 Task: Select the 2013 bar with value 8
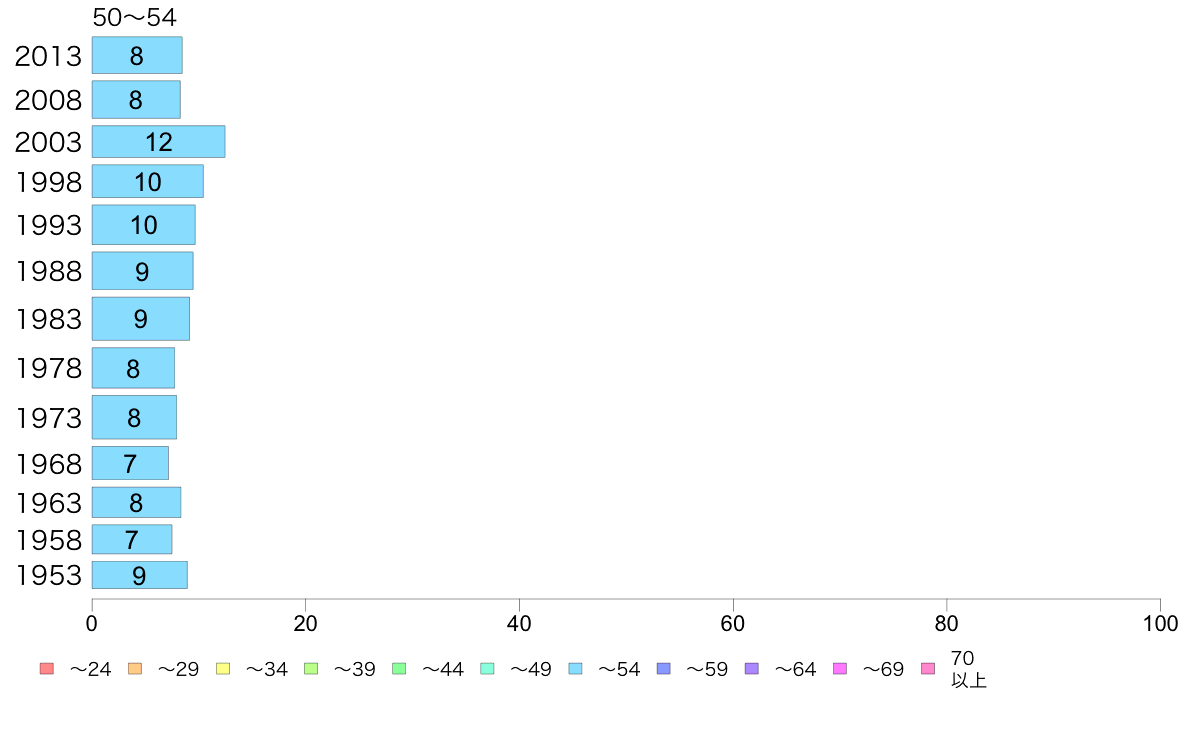(137, 55)
